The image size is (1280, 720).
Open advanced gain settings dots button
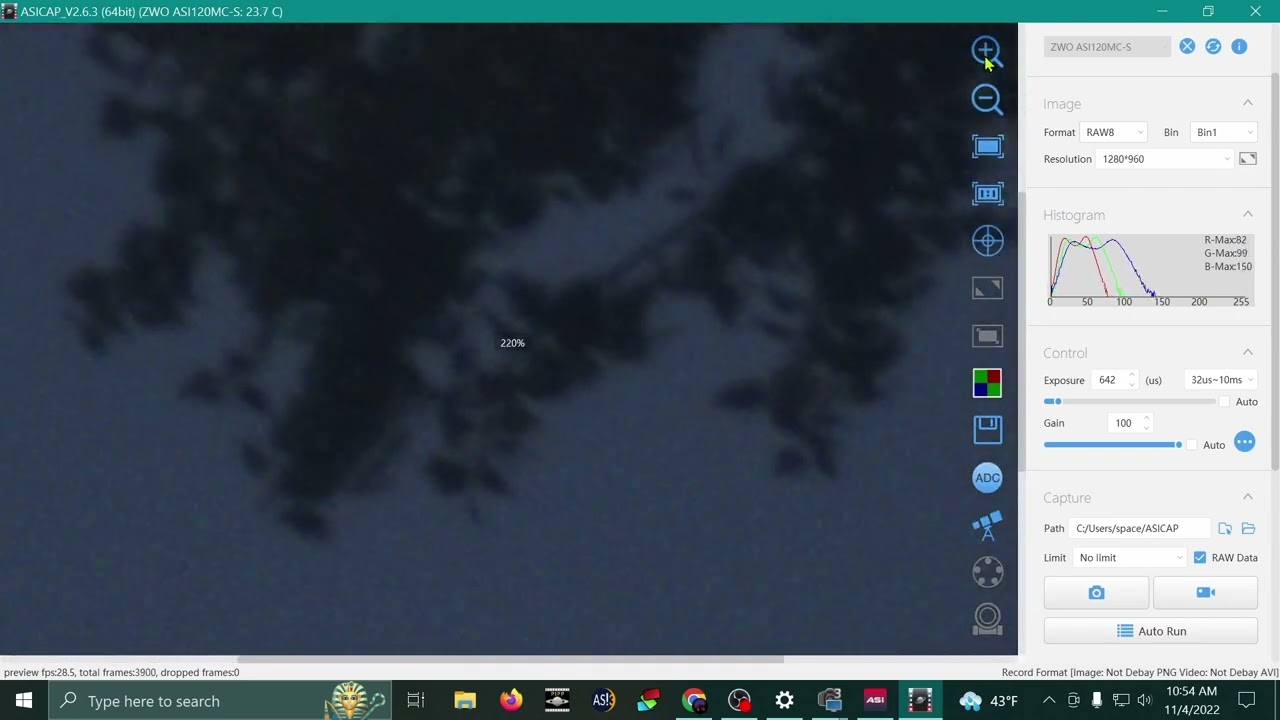tap(1244, 442)
